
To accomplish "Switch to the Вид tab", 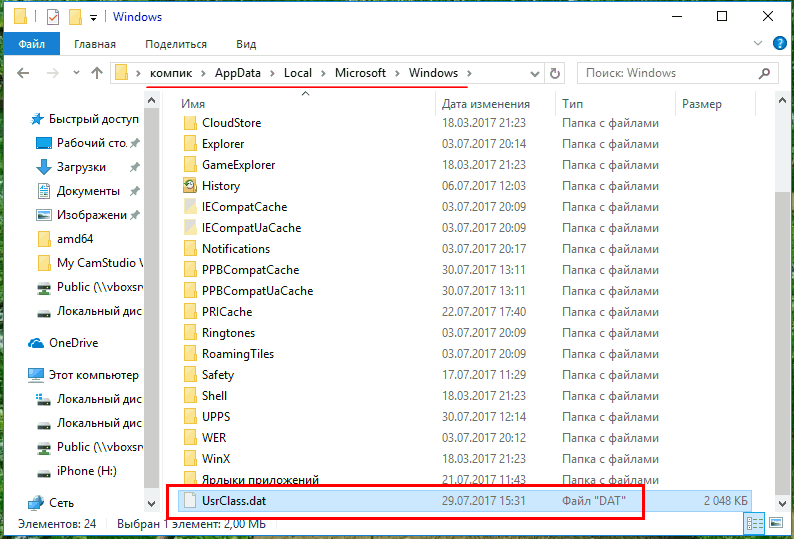I will [246, 44].
